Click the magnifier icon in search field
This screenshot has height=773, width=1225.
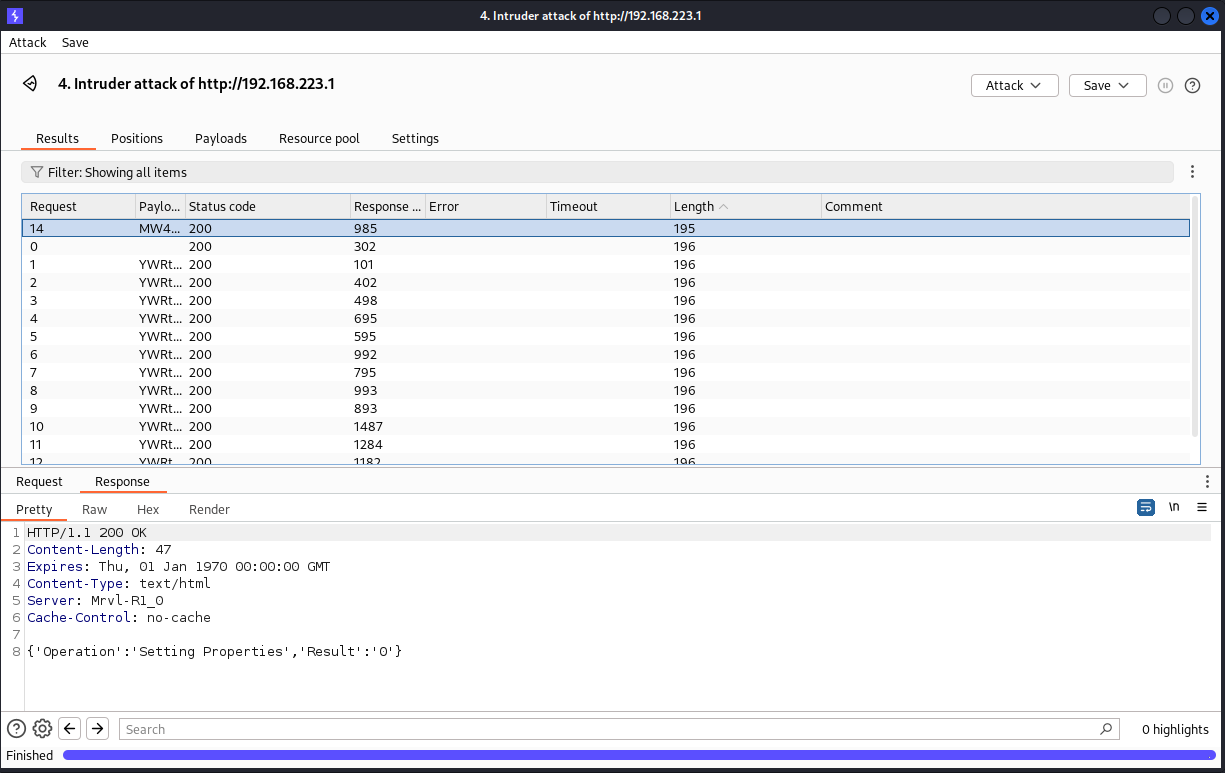click(1105, 729)
